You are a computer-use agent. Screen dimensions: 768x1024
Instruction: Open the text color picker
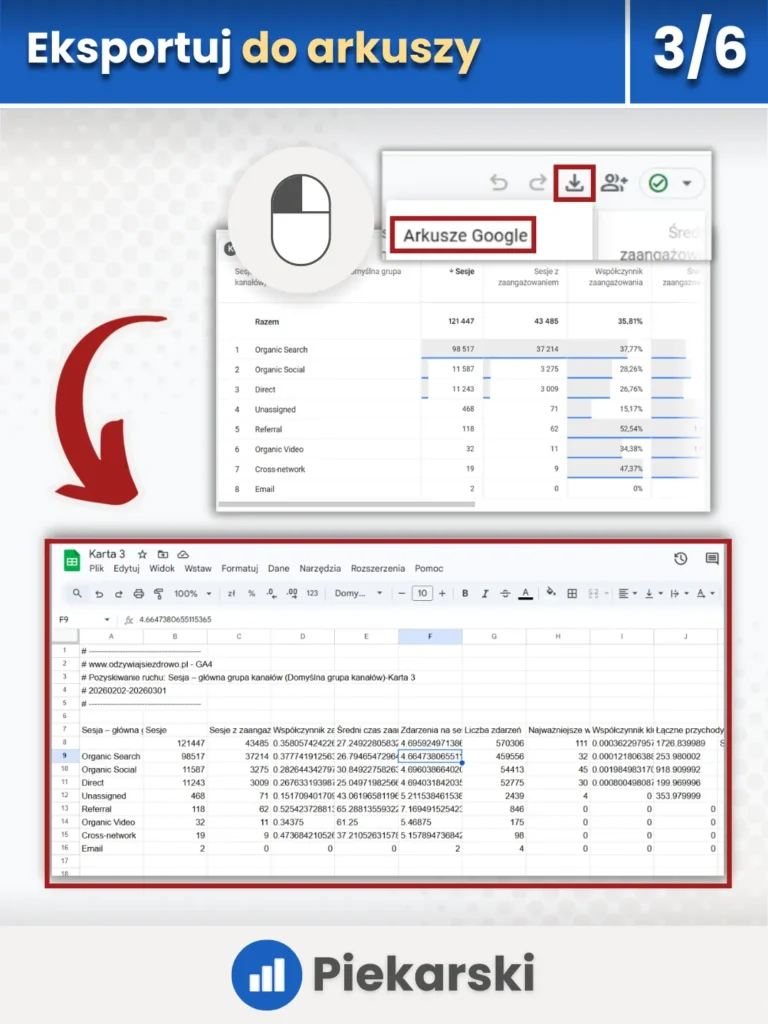[525, 594]
